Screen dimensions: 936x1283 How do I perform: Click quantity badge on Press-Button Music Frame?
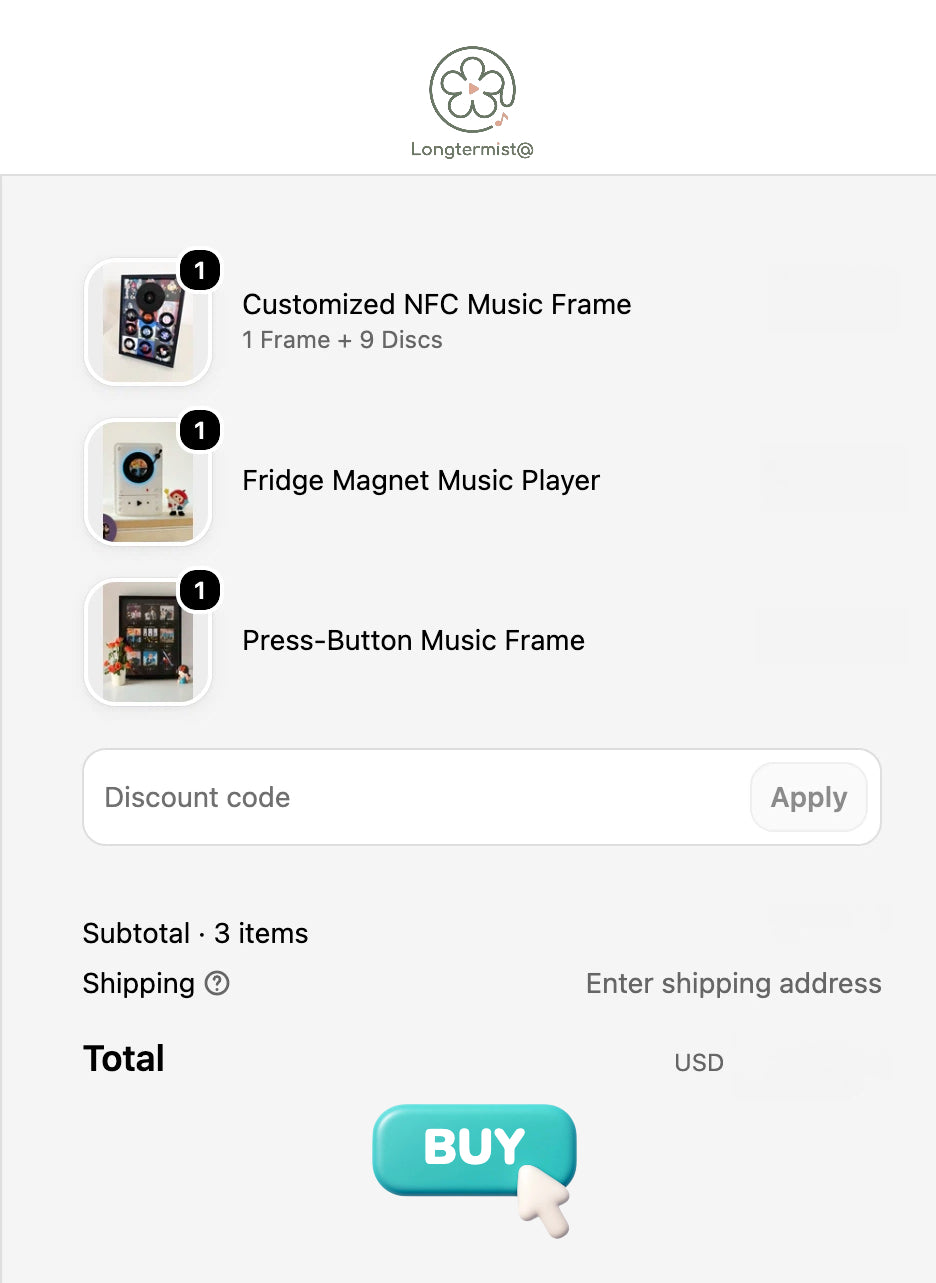click(x=200, y=591)
